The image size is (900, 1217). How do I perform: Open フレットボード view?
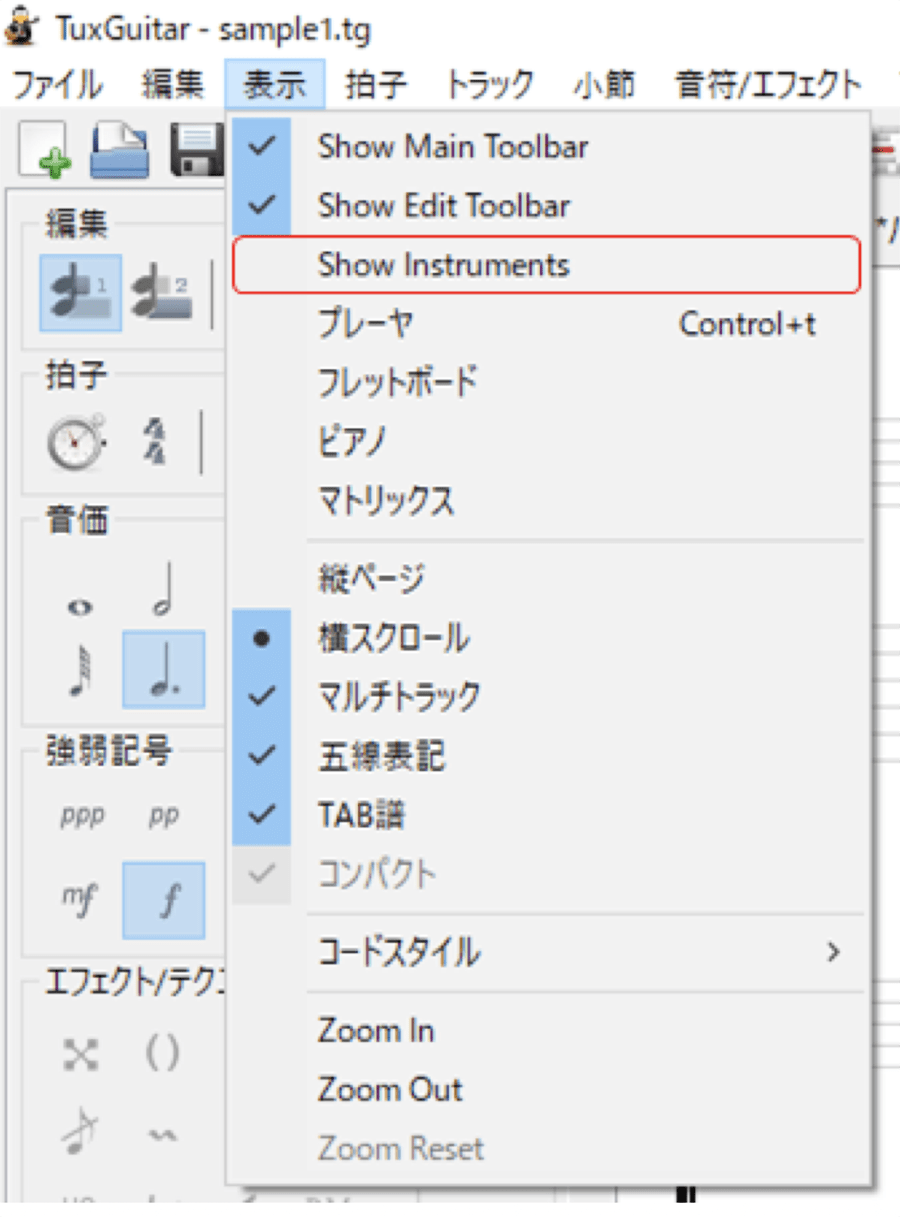547,382
